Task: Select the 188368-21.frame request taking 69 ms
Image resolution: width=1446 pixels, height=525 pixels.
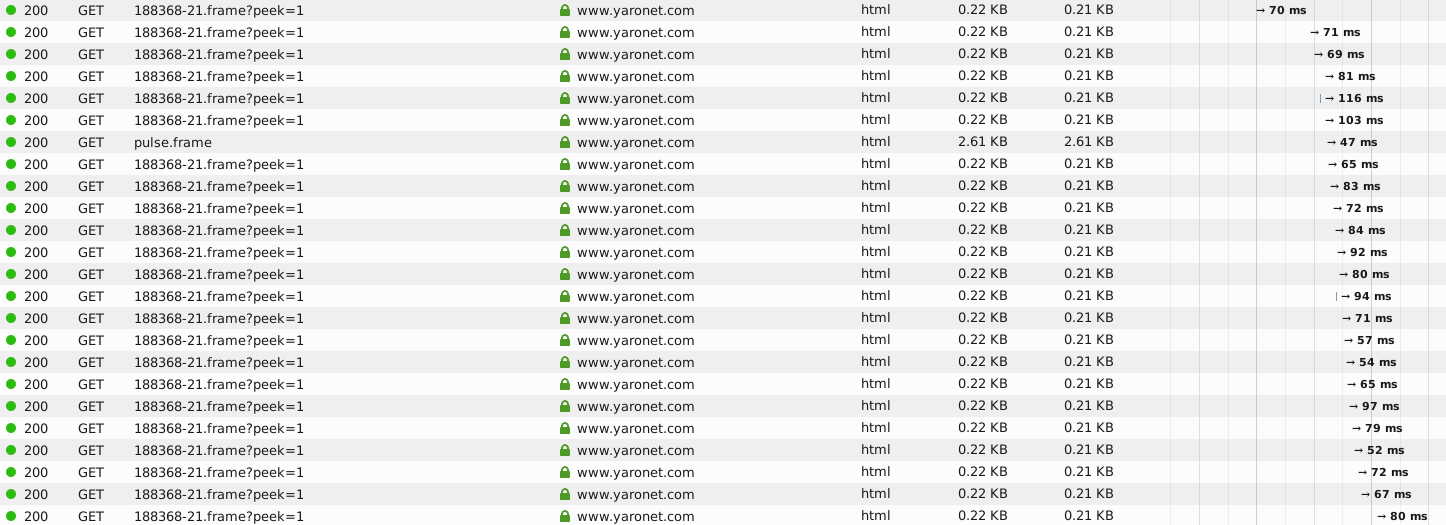Action: tap(218, 54)
